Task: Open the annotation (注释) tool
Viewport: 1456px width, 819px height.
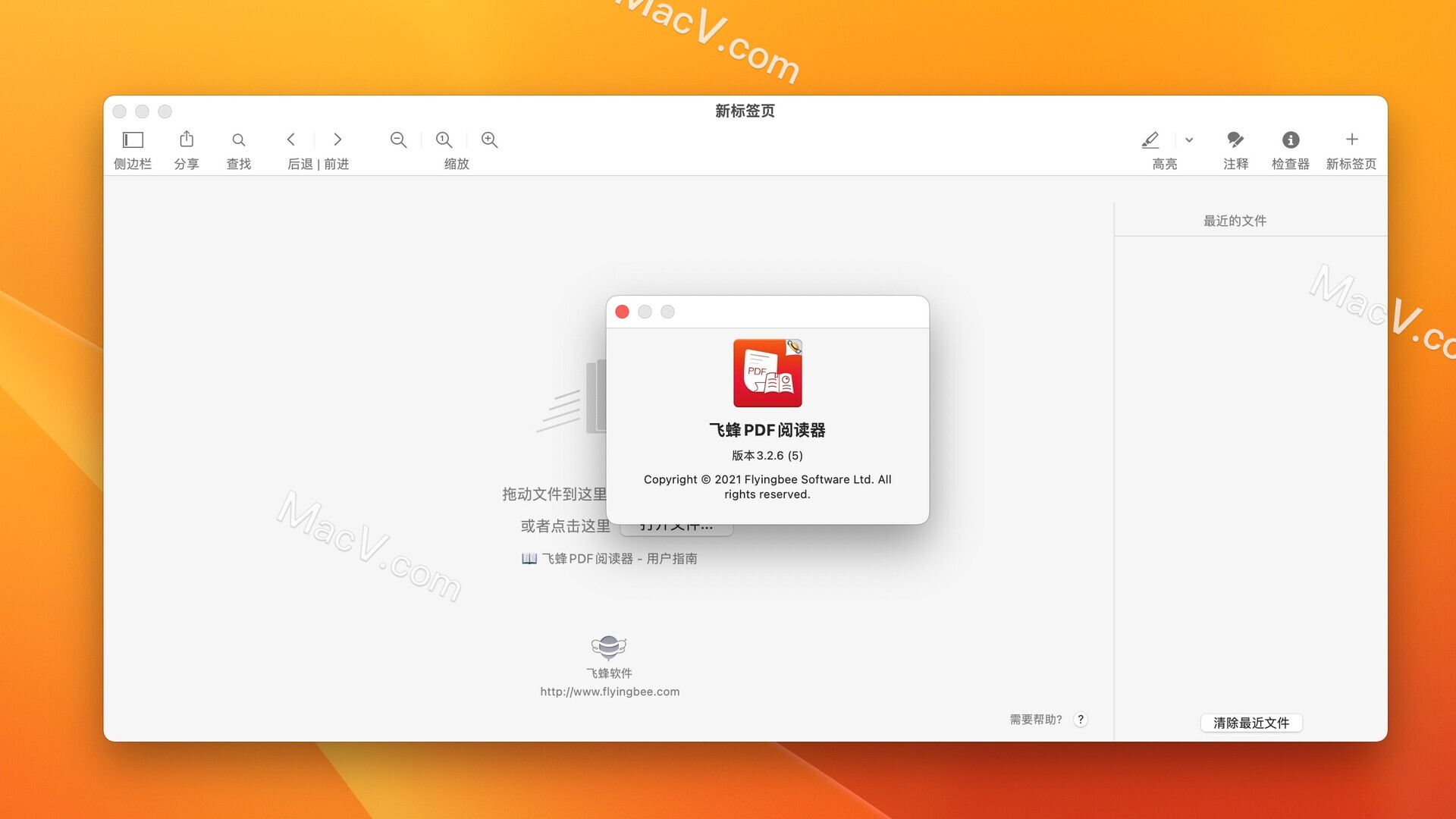Action: point(1235,140)
